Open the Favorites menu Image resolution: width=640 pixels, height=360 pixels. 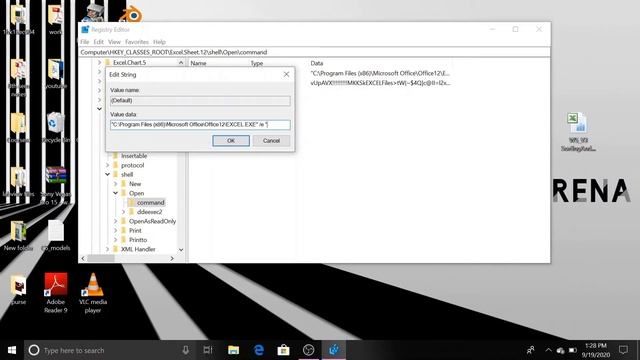[x=137, y=42]
